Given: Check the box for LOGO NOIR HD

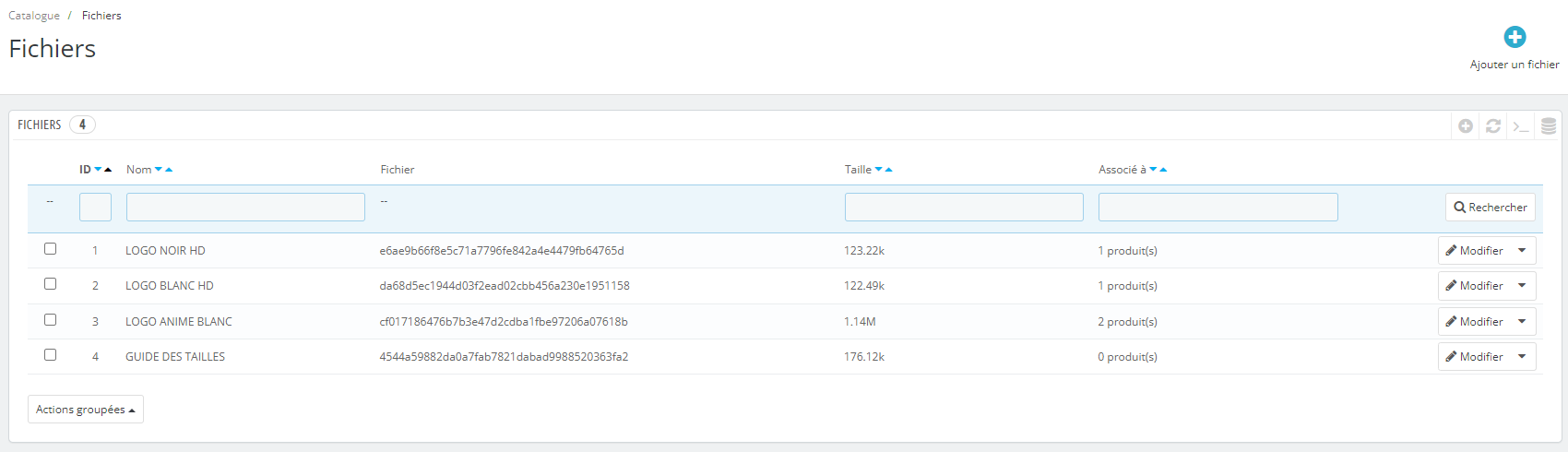Looking at the screenshot, I should [51, 249].
